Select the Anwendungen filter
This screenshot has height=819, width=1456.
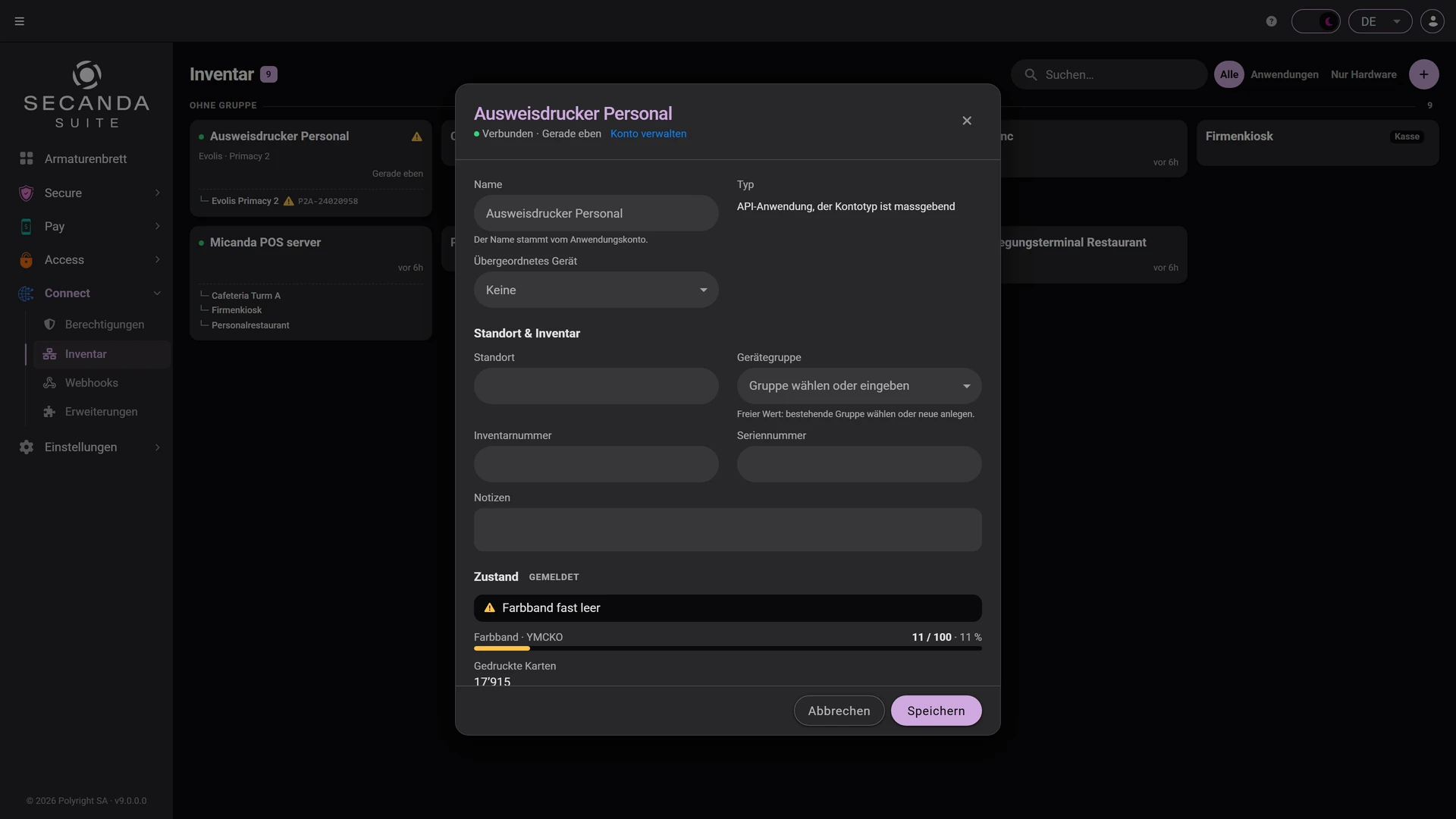click(x=1285, y=74)
